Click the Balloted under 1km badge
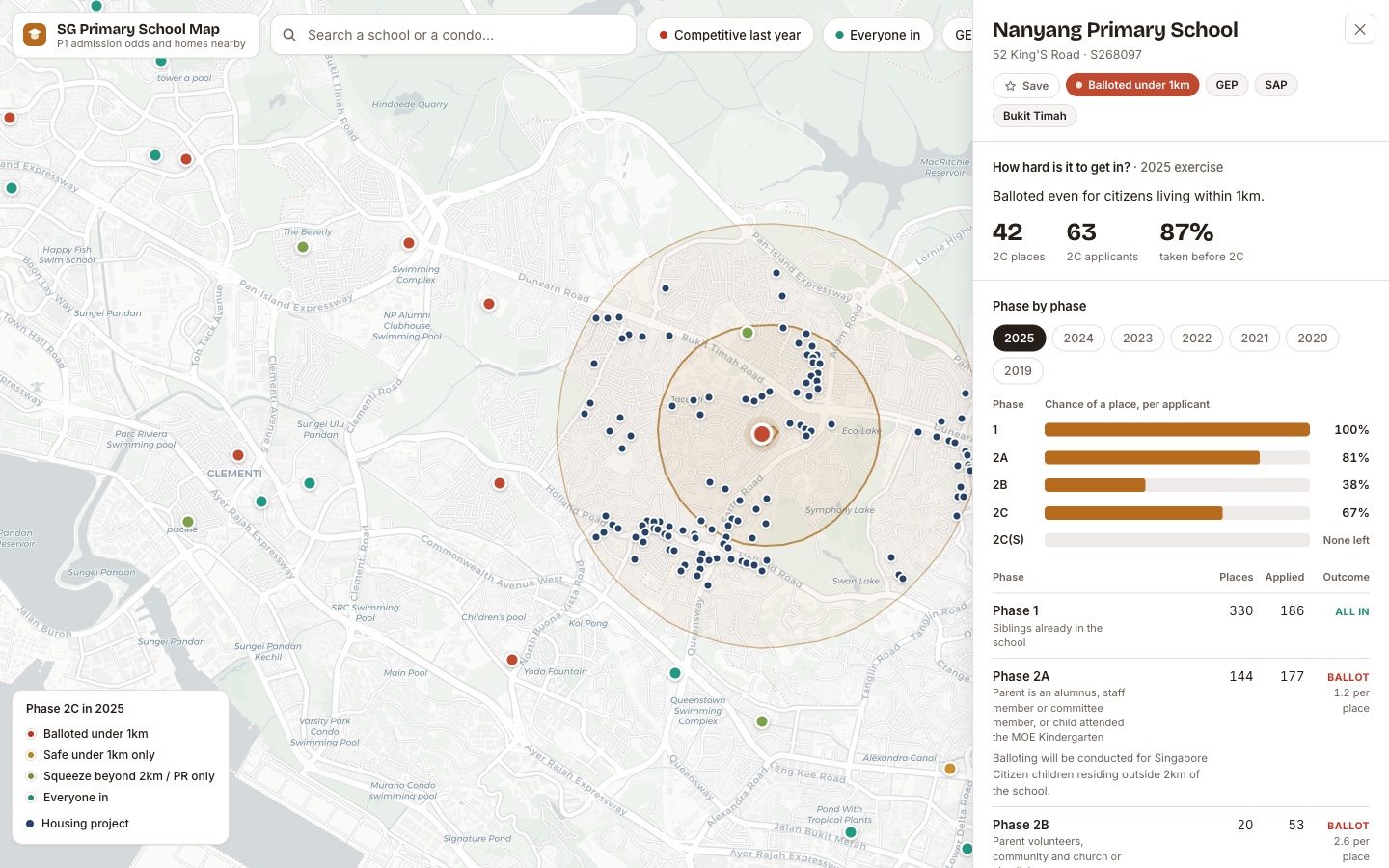Image resolution: width=1389 pixels, height=868 pixels. click(x=1132, y=85)
